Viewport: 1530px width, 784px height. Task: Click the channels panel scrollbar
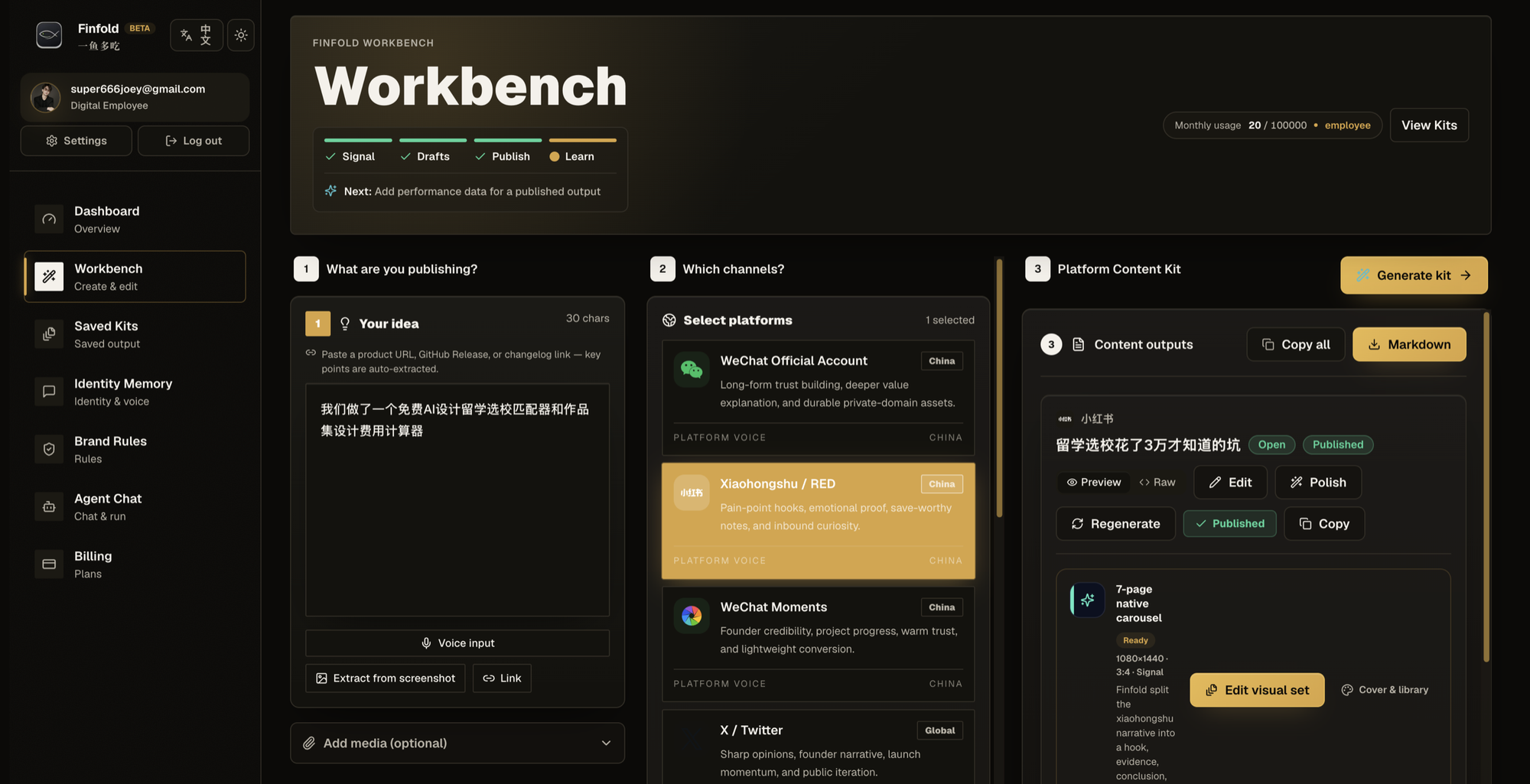pos(999,389)
